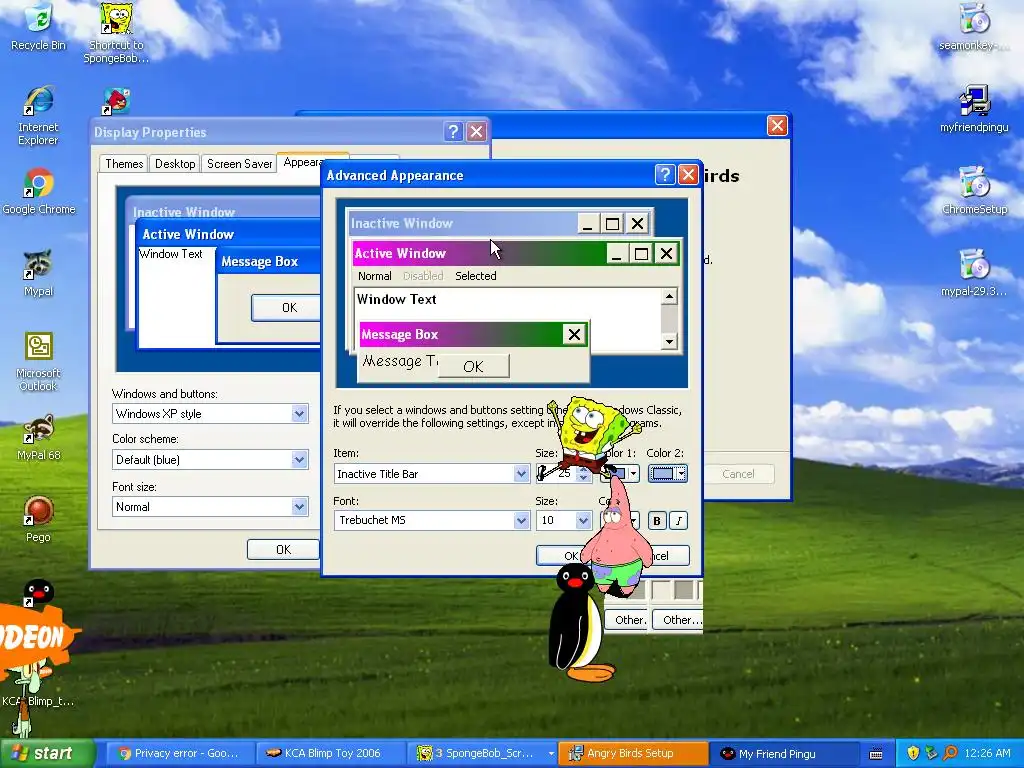Click the preview scrollbar down arrow
This screenshot has width=1024, height=768.
pyautogui.click(x=669, y=341)
